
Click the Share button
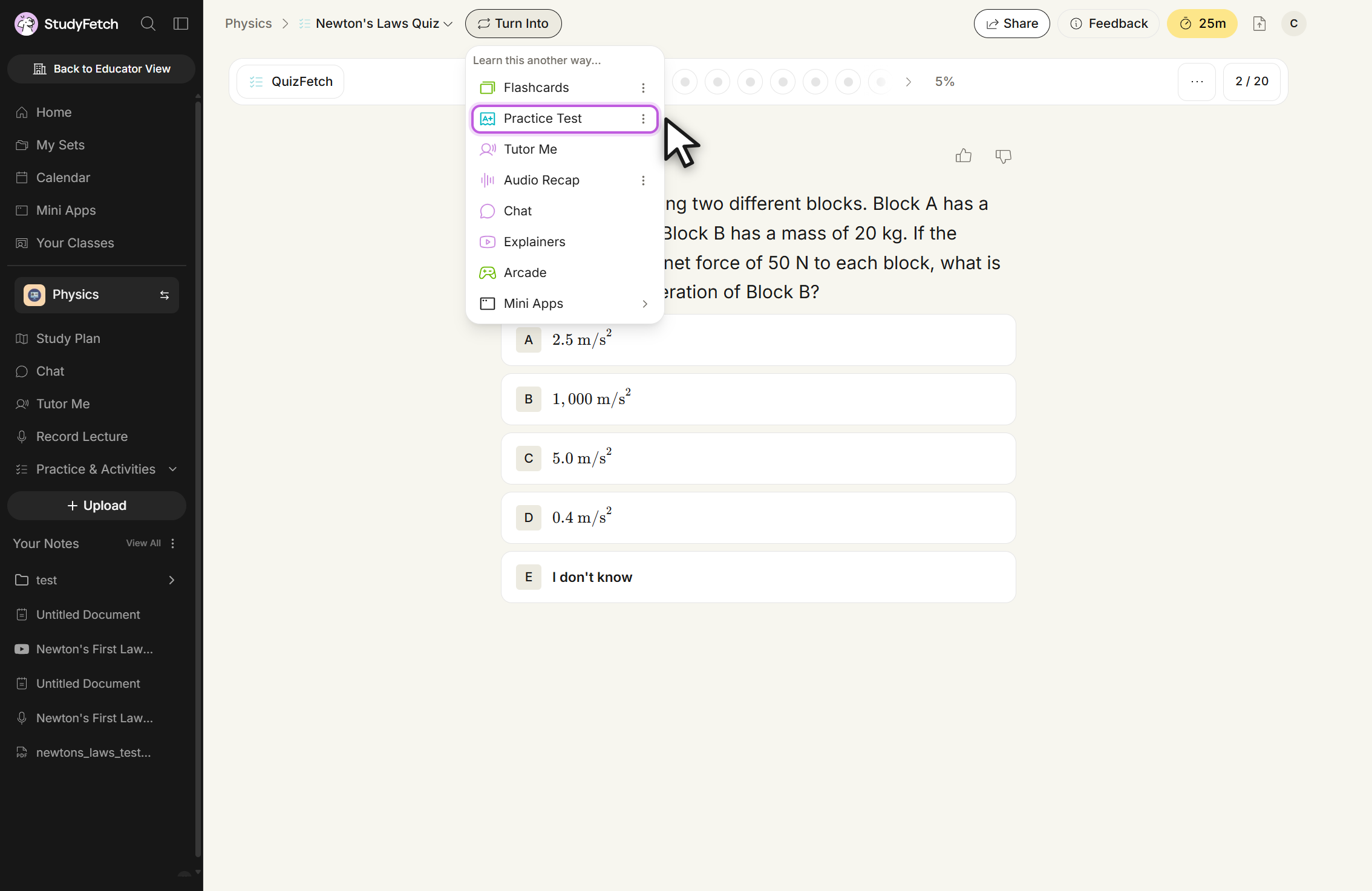[1011, 24]
